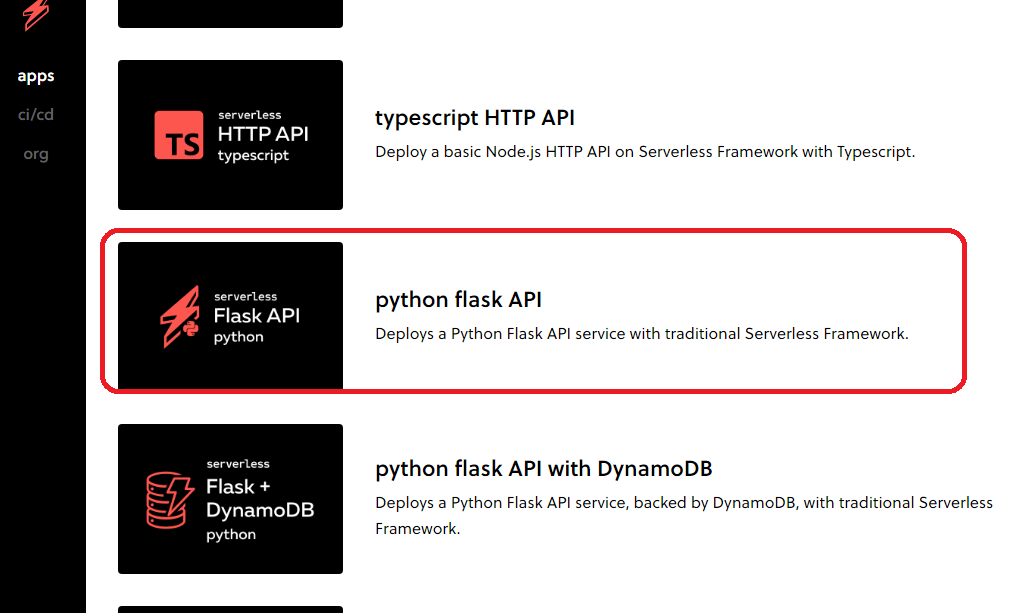Click the DynamoDB database lightning icon

(170, 500)
